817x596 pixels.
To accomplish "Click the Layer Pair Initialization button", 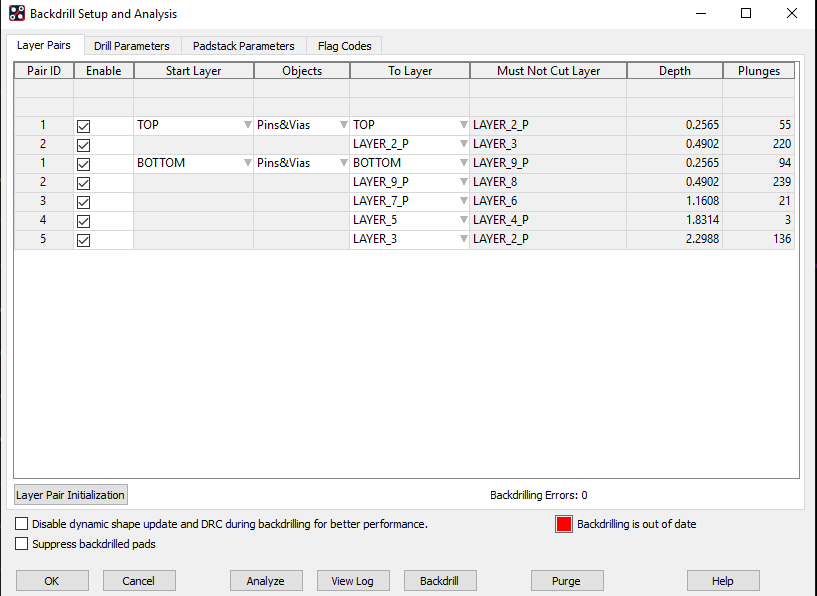I will (x=70, y=495).
